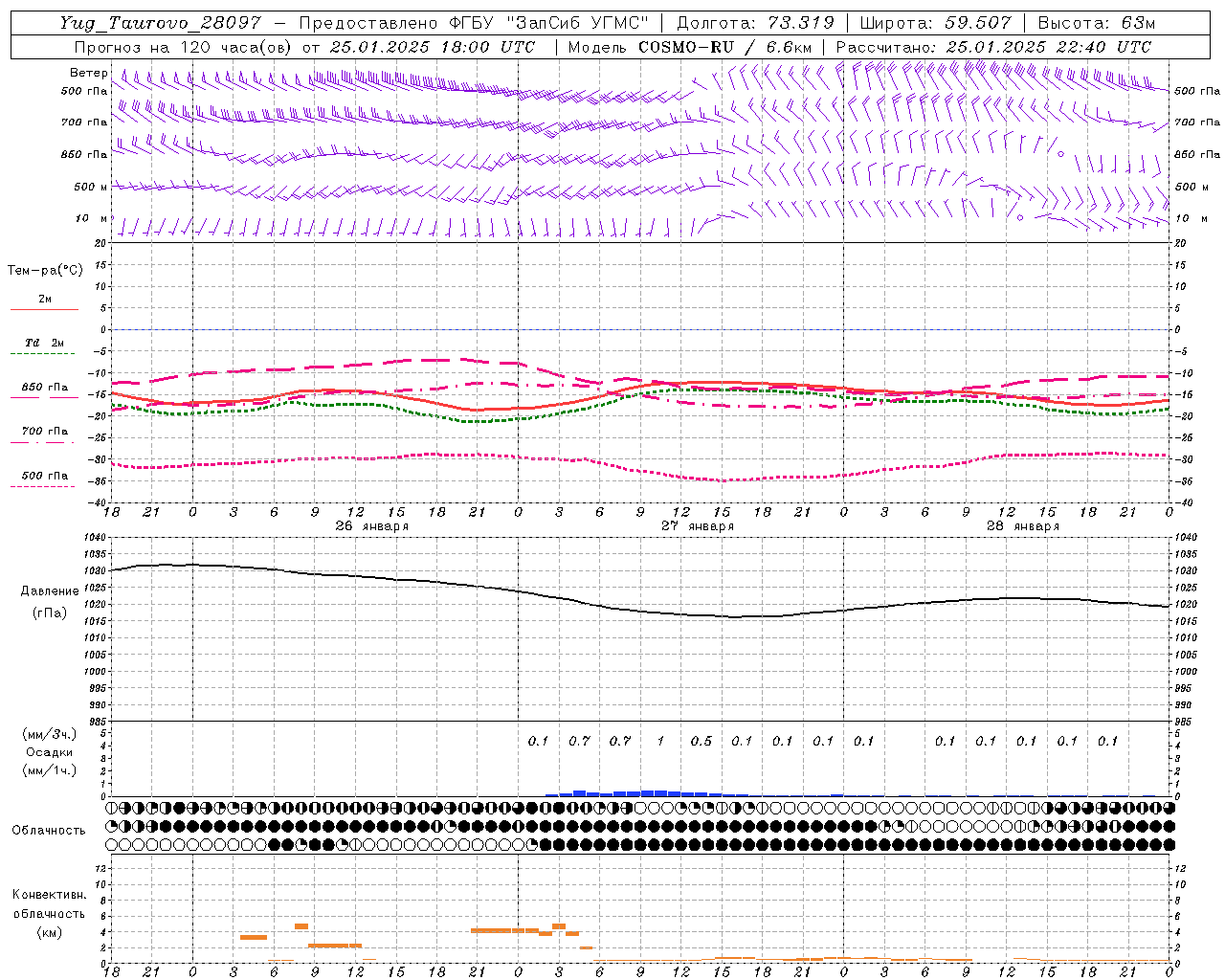Viewport: 1225px width, 980px height.
Task: Click the Ветер wind panel label
Action: pyautogui.click(x=88, y=73)
